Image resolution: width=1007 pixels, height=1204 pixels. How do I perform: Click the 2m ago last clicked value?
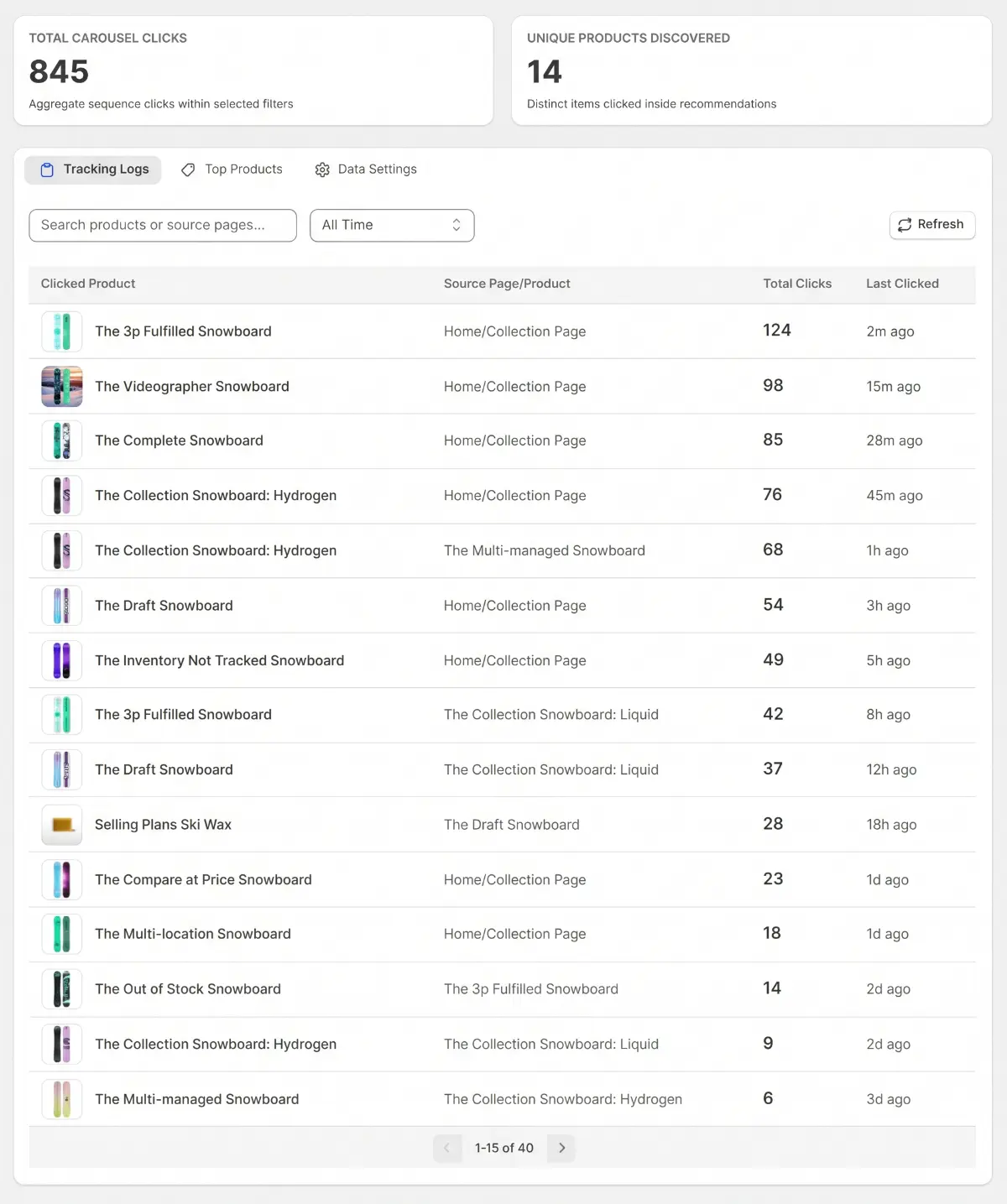(890, 331)
